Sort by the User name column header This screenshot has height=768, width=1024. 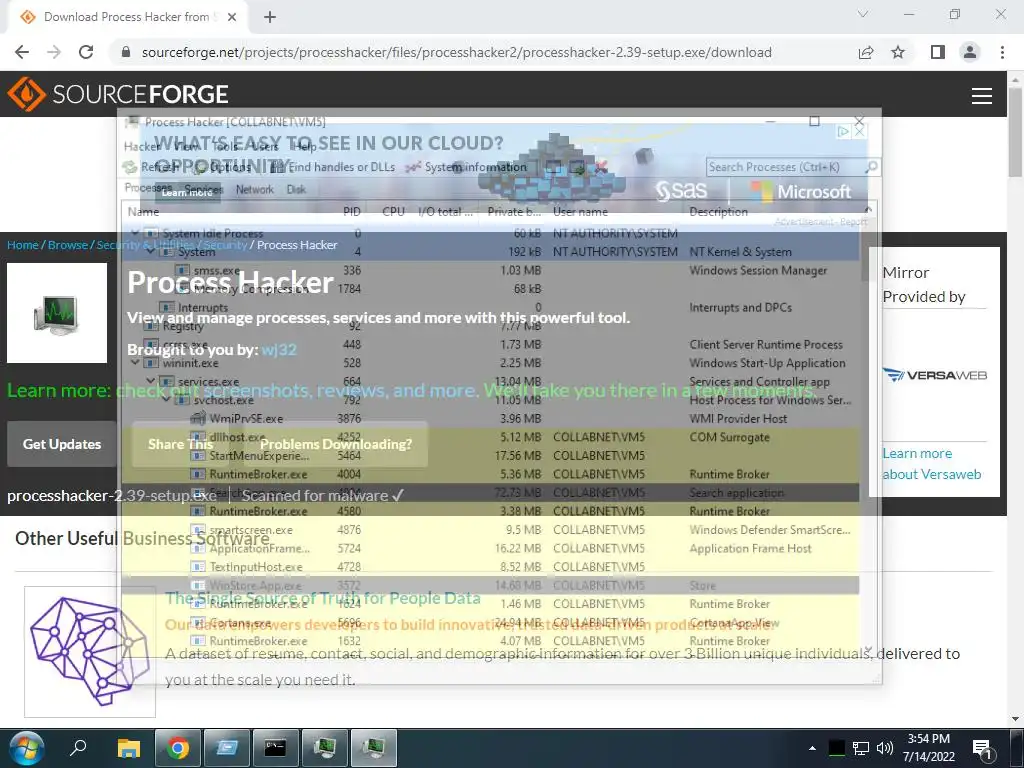click(581, 212)
